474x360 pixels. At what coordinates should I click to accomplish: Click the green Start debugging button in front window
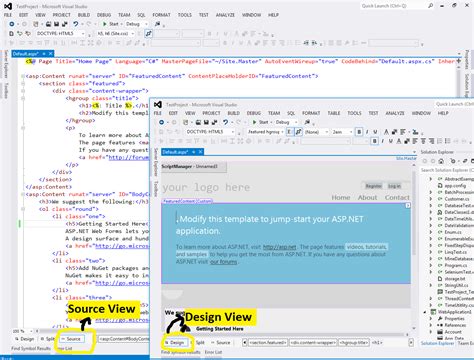(x=255, y=122)
